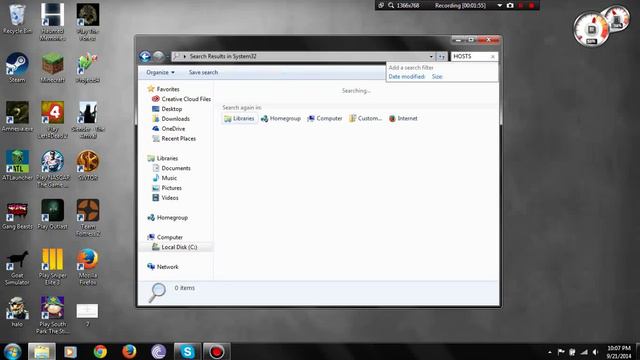640x360 pixels.
Task: Click the refresh button beside address bar
Action: (441, 56)
